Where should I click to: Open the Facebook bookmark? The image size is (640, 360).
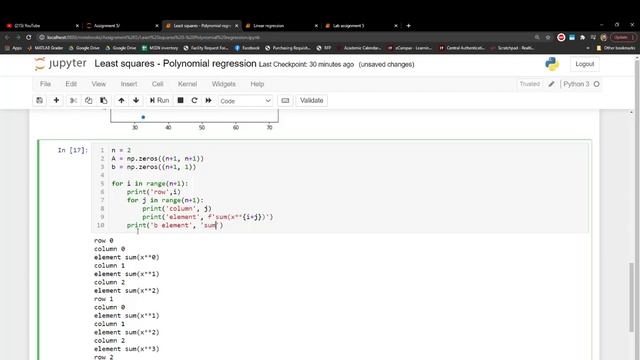click(247, 48)
